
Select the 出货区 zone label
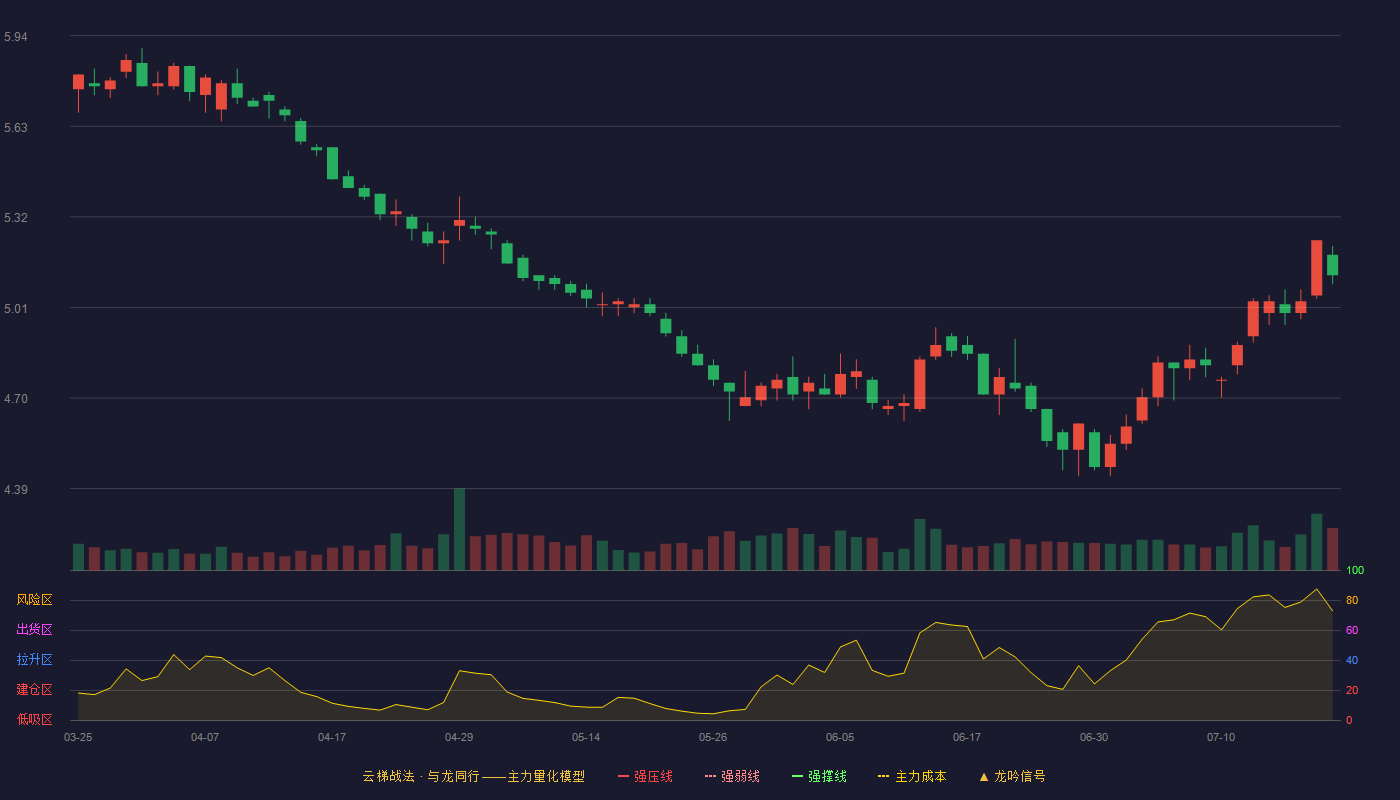click(x=34, y=630)
